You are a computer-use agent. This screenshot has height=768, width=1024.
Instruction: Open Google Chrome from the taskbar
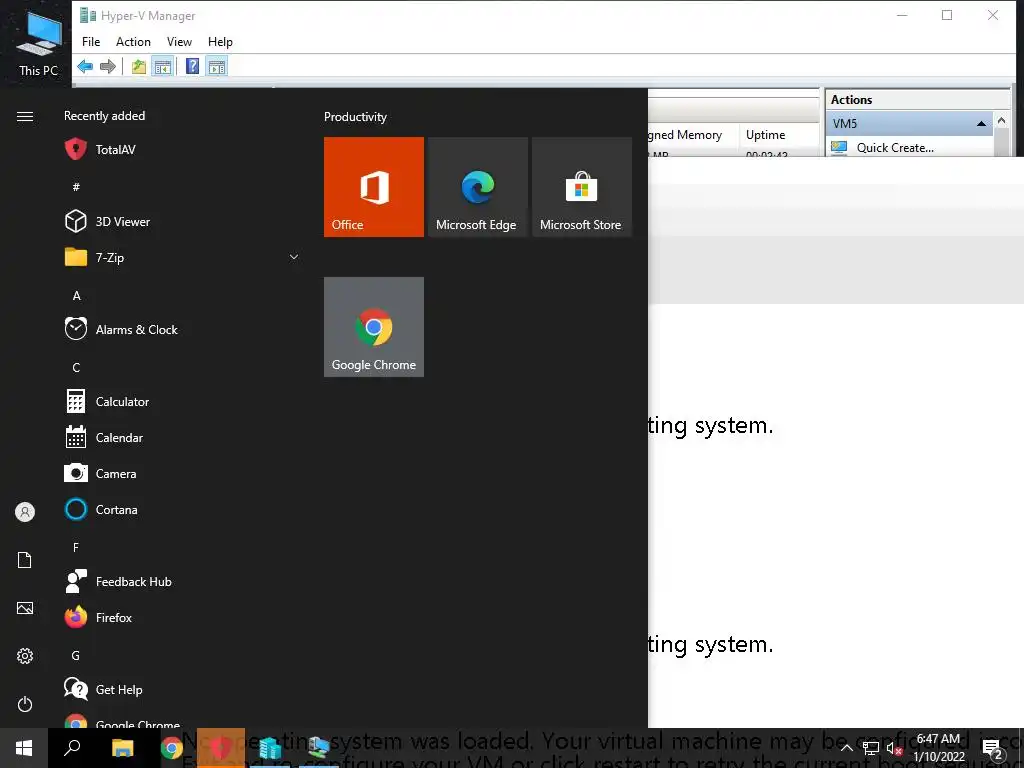[x=172, y=748]
